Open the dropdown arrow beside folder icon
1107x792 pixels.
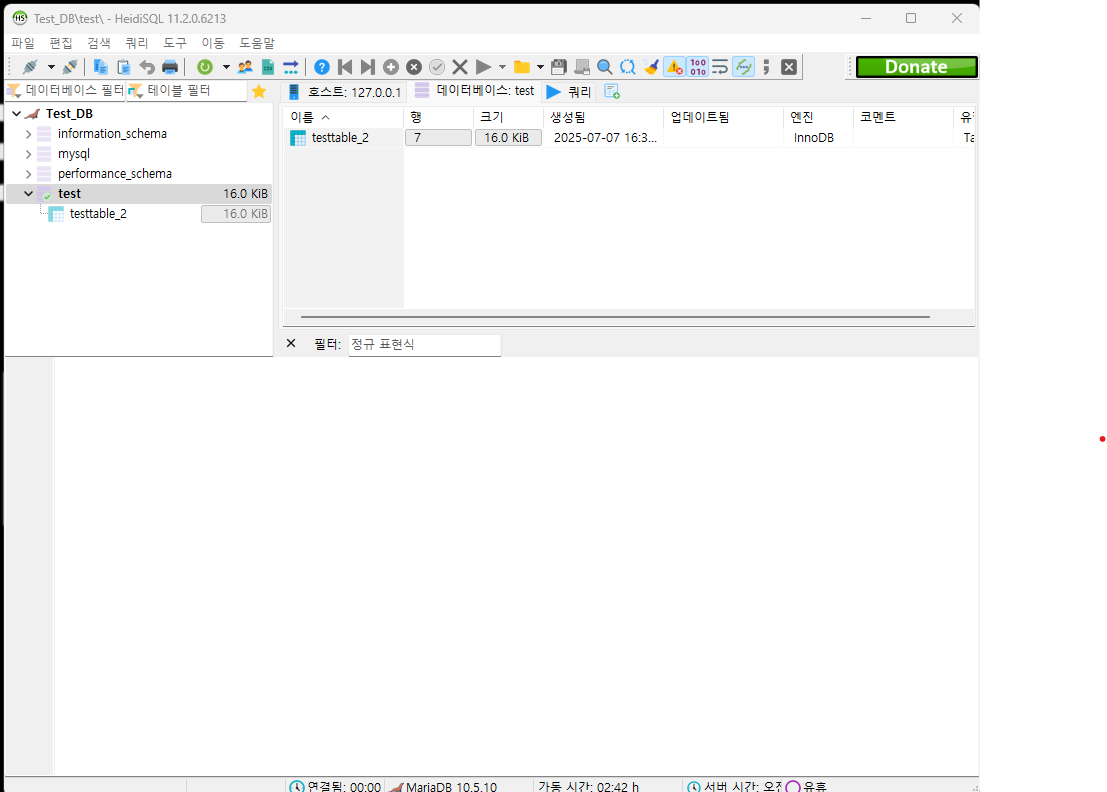coord(540,67)
